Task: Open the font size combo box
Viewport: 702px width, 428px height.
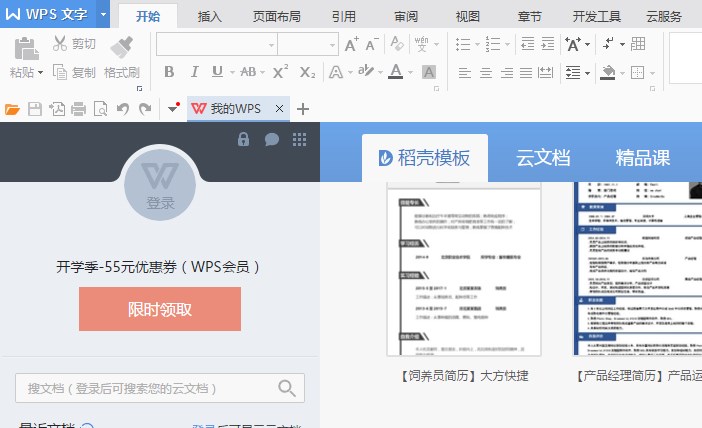Action: click(308, 44)
